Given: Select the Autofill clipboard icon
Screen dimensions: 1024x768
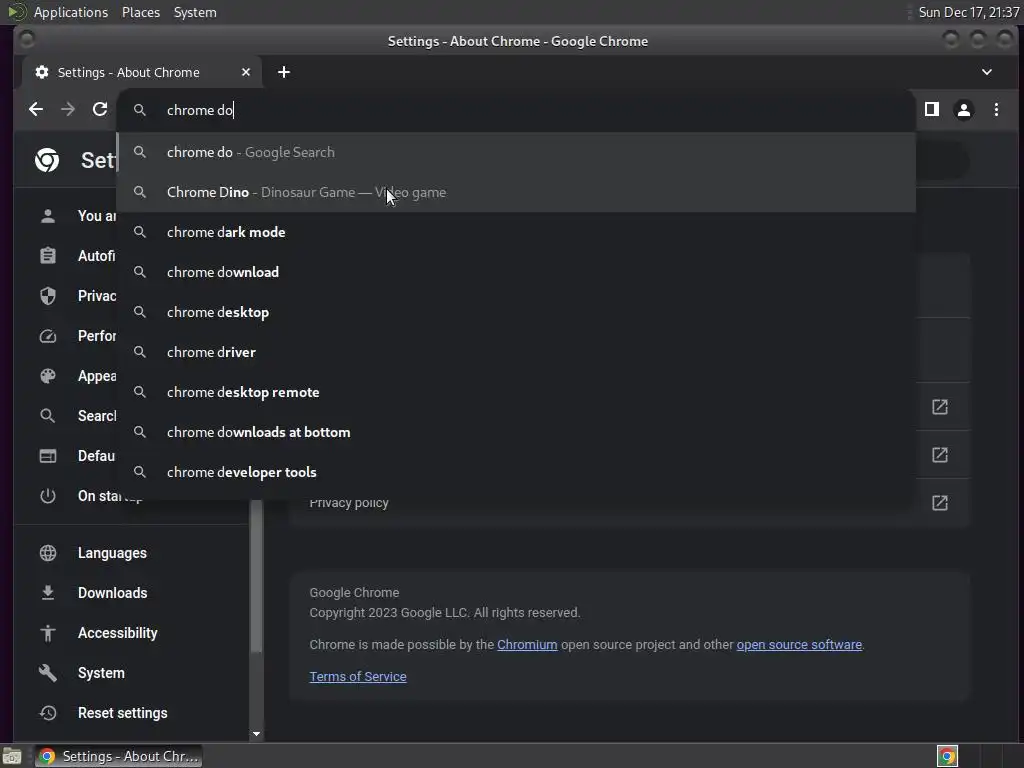Looking at the screenshot, I should click(48, 256).
